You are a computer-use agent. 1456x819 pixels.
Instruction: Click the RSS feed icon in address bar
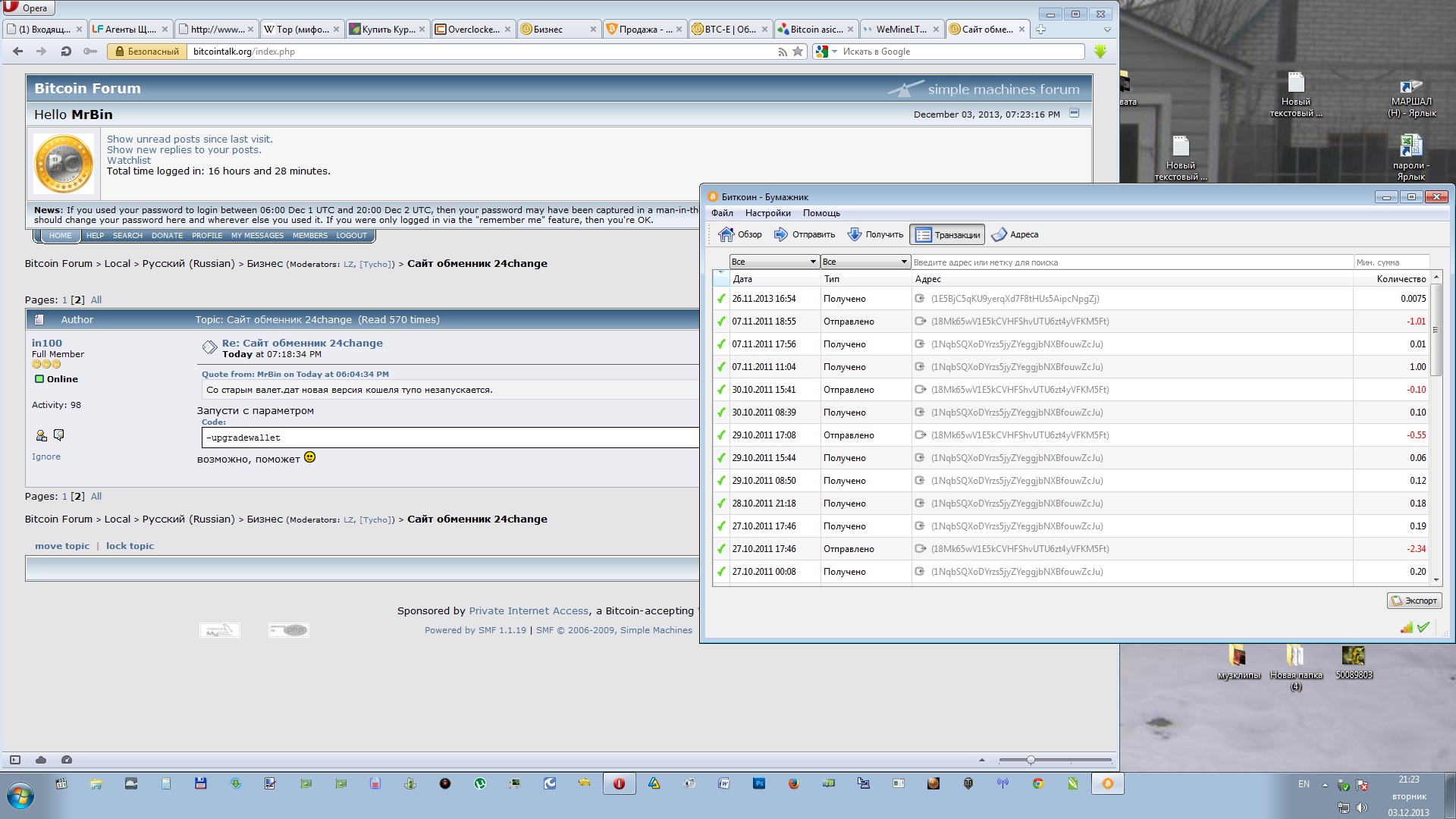pyautogui.click(x=783, y=52)
